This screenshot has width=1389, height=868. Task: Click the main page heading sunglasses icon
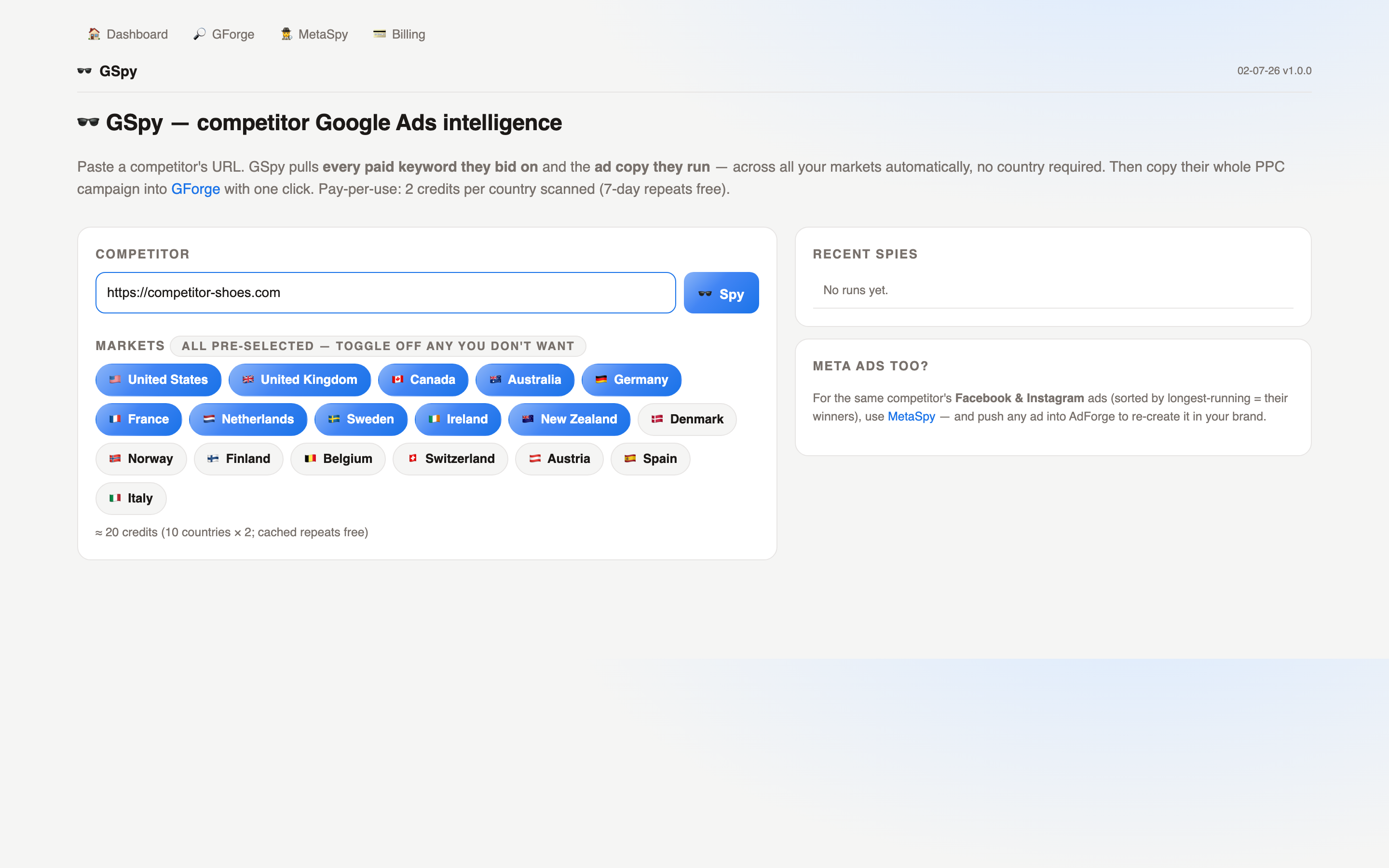(88, 122)
